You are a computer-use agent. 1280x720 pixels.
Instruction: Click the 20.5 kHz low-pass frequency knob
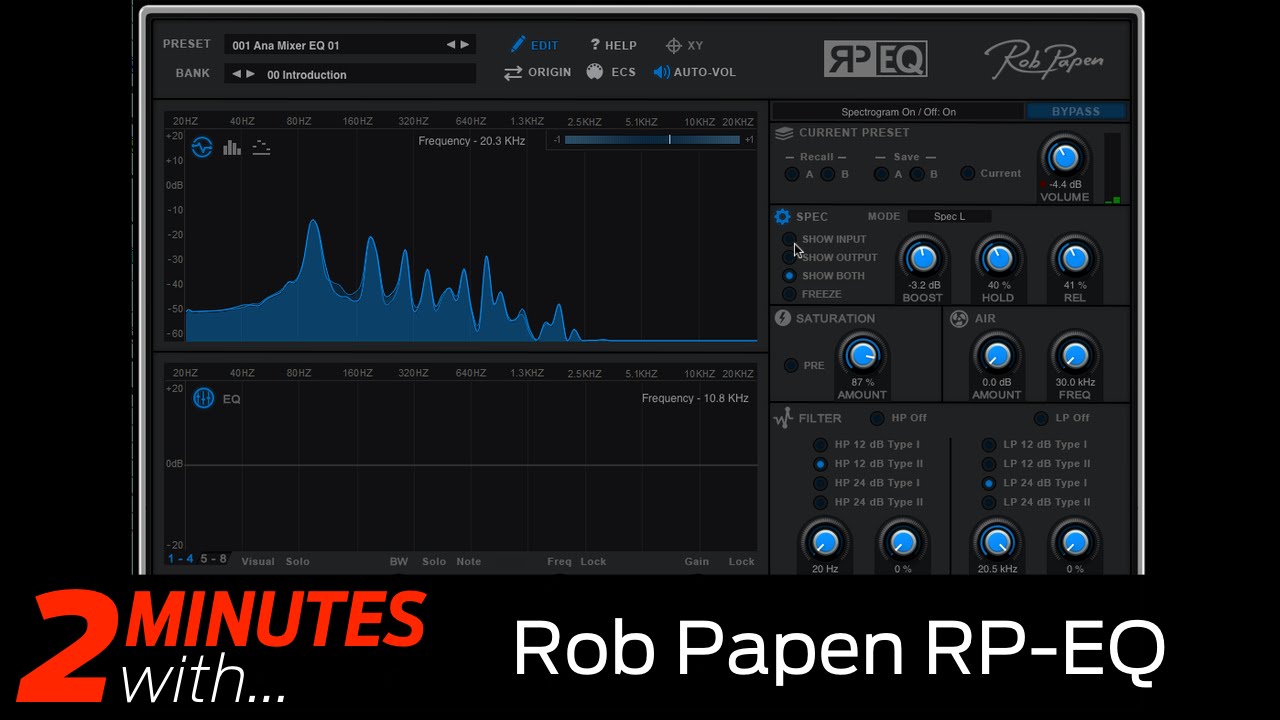[997, 542]
